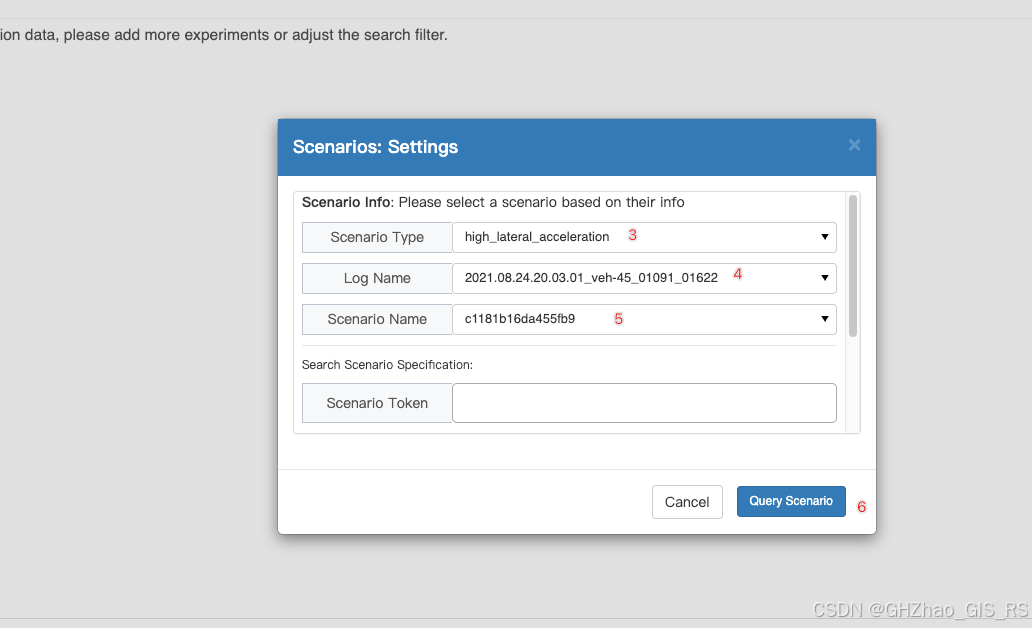
Task: Click the Scenario Token label
Action: click(377, 403)
